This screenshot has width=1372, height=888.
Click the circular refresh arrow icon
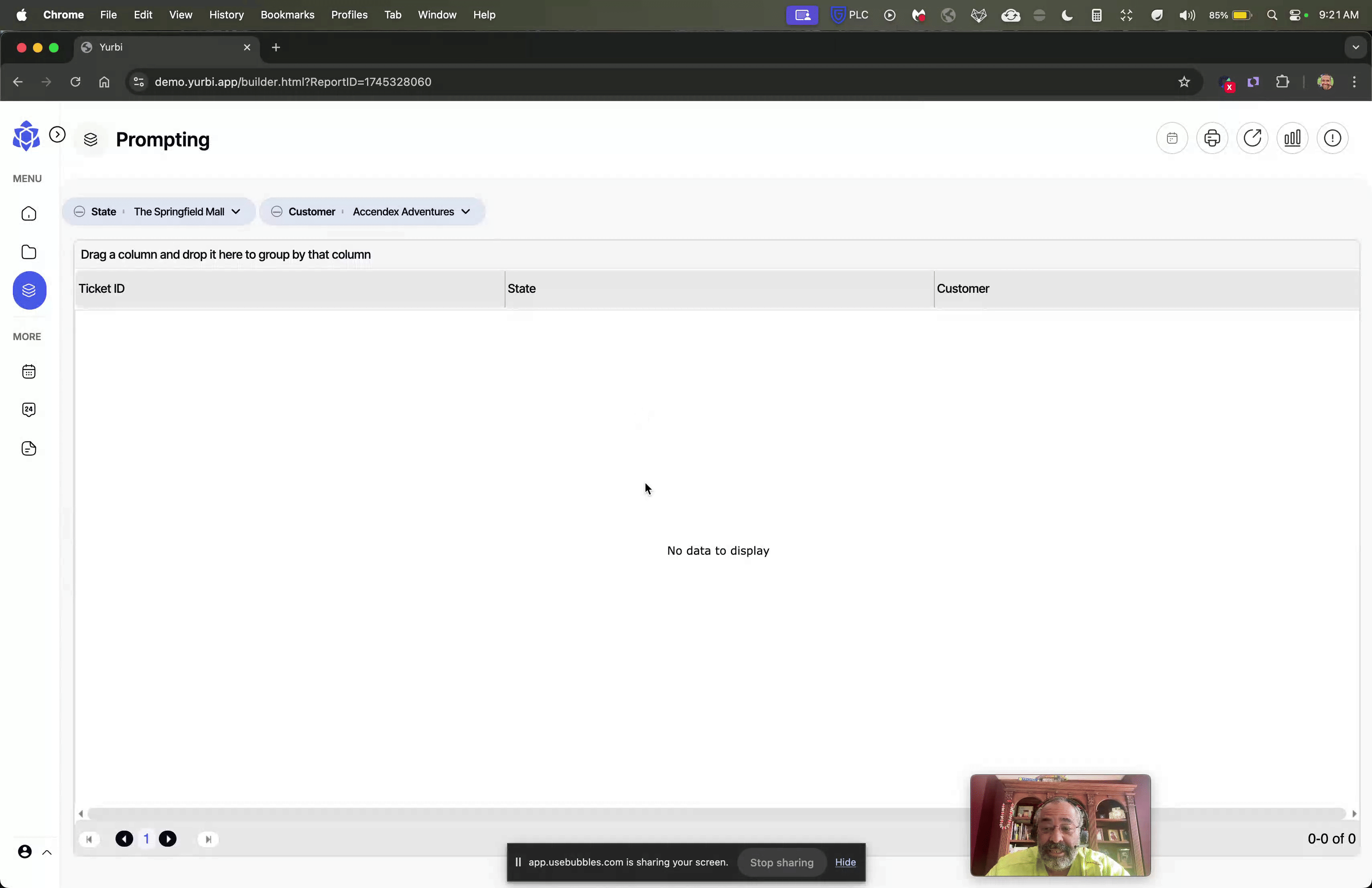[x=1252, y=138]
